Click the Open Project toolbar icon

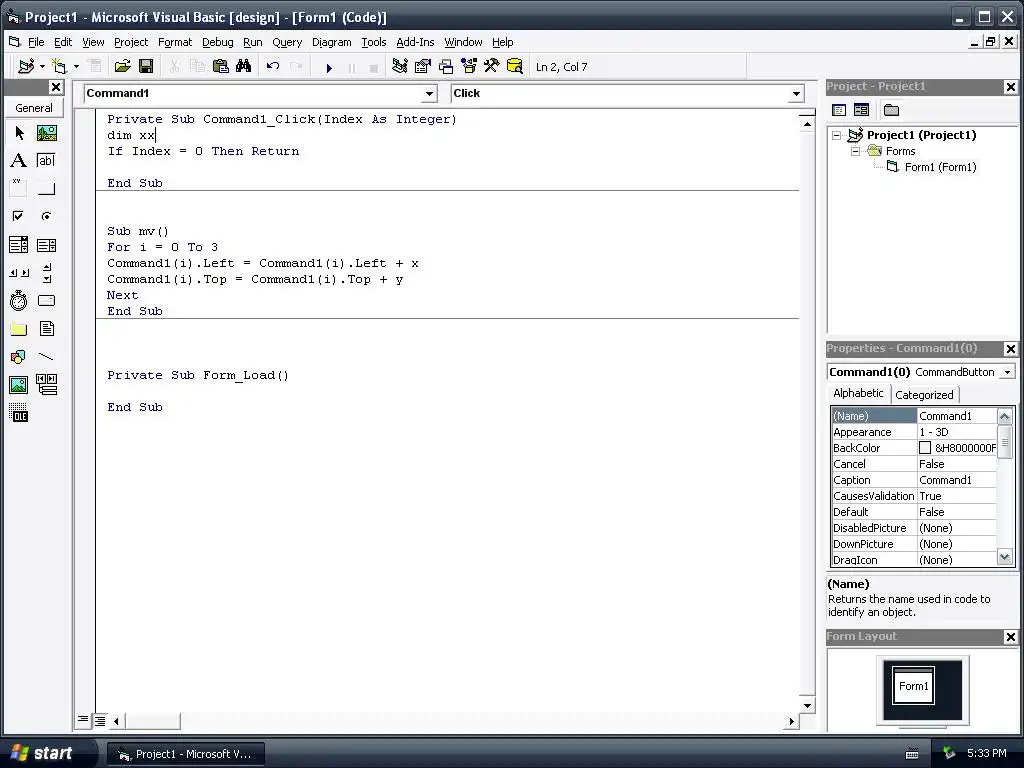[x=122, y=67]
